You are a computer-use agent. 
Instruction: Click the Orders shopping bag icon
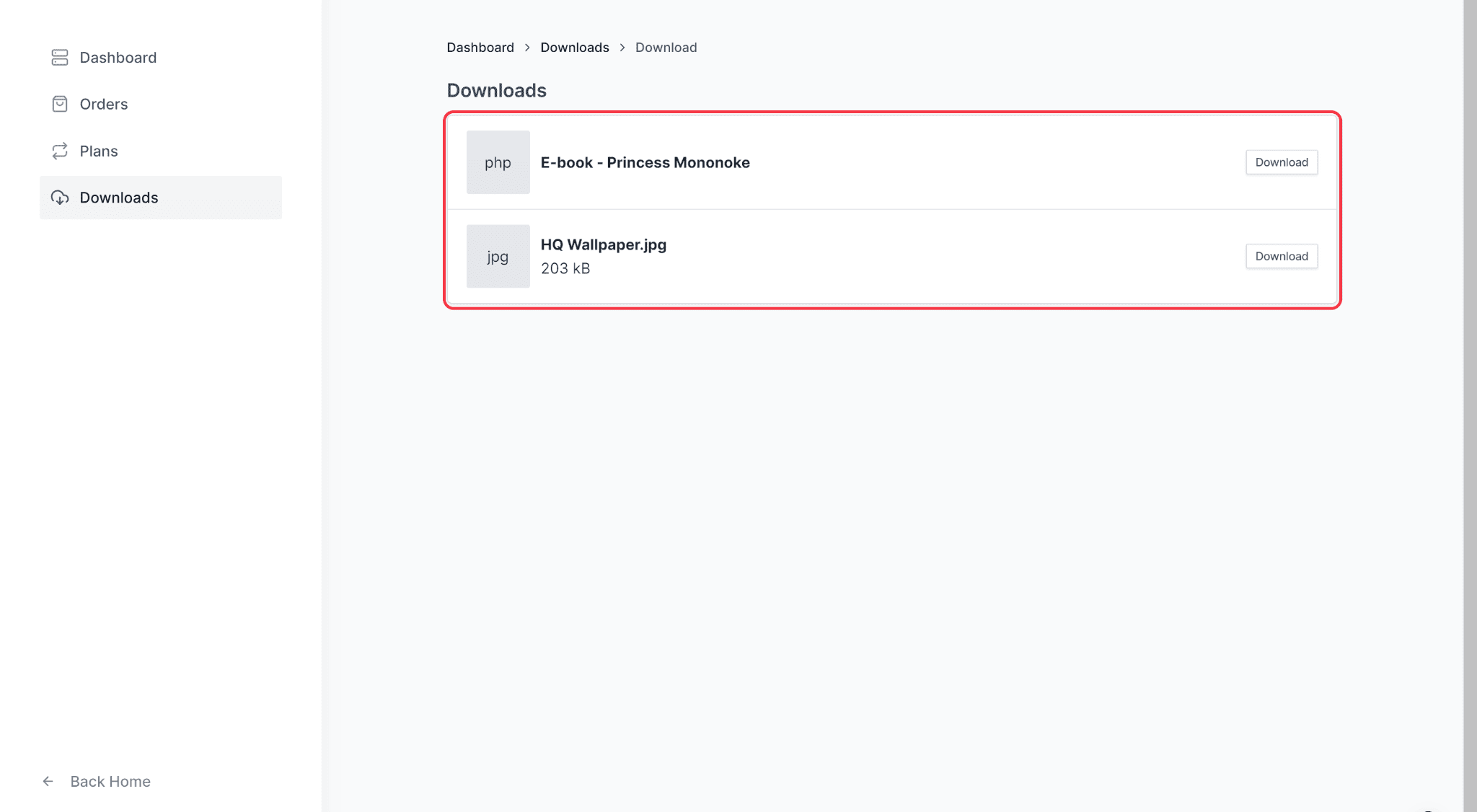click(60, 105)
